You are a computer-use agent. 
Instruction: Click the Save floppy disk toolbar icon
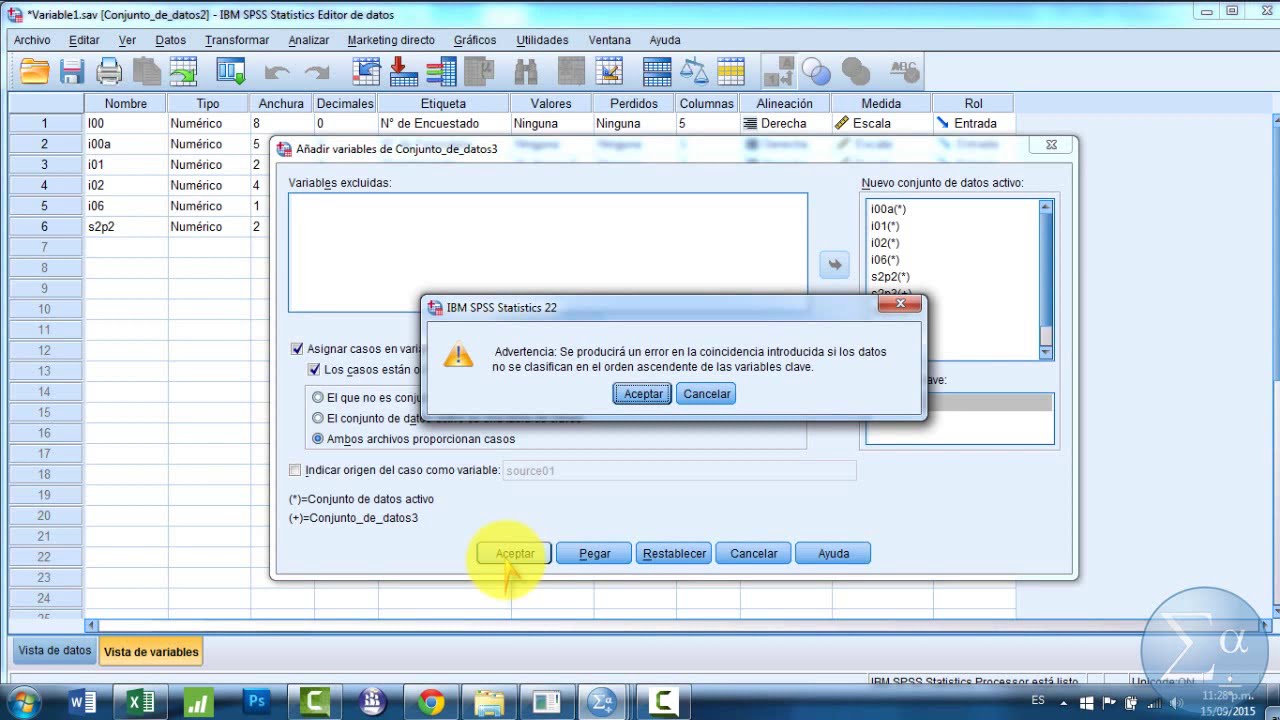pos(71,71)
